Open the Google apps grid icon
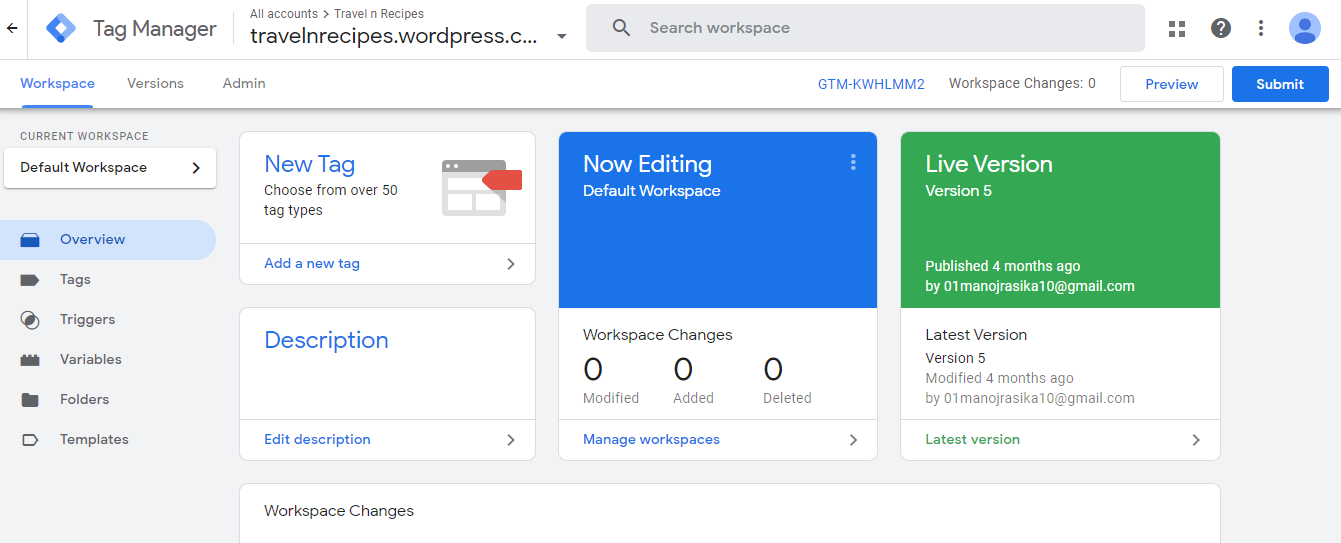 [1177, 28]
